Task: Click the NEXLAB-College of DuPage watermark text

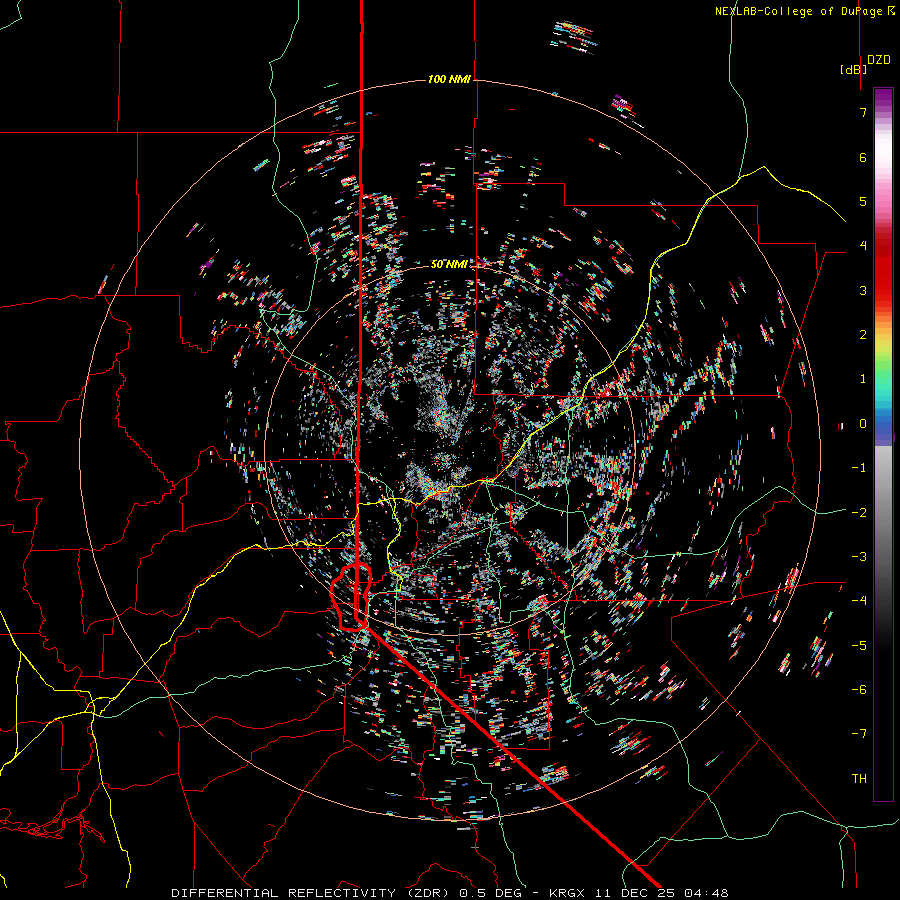Action: tap(804, 11)
